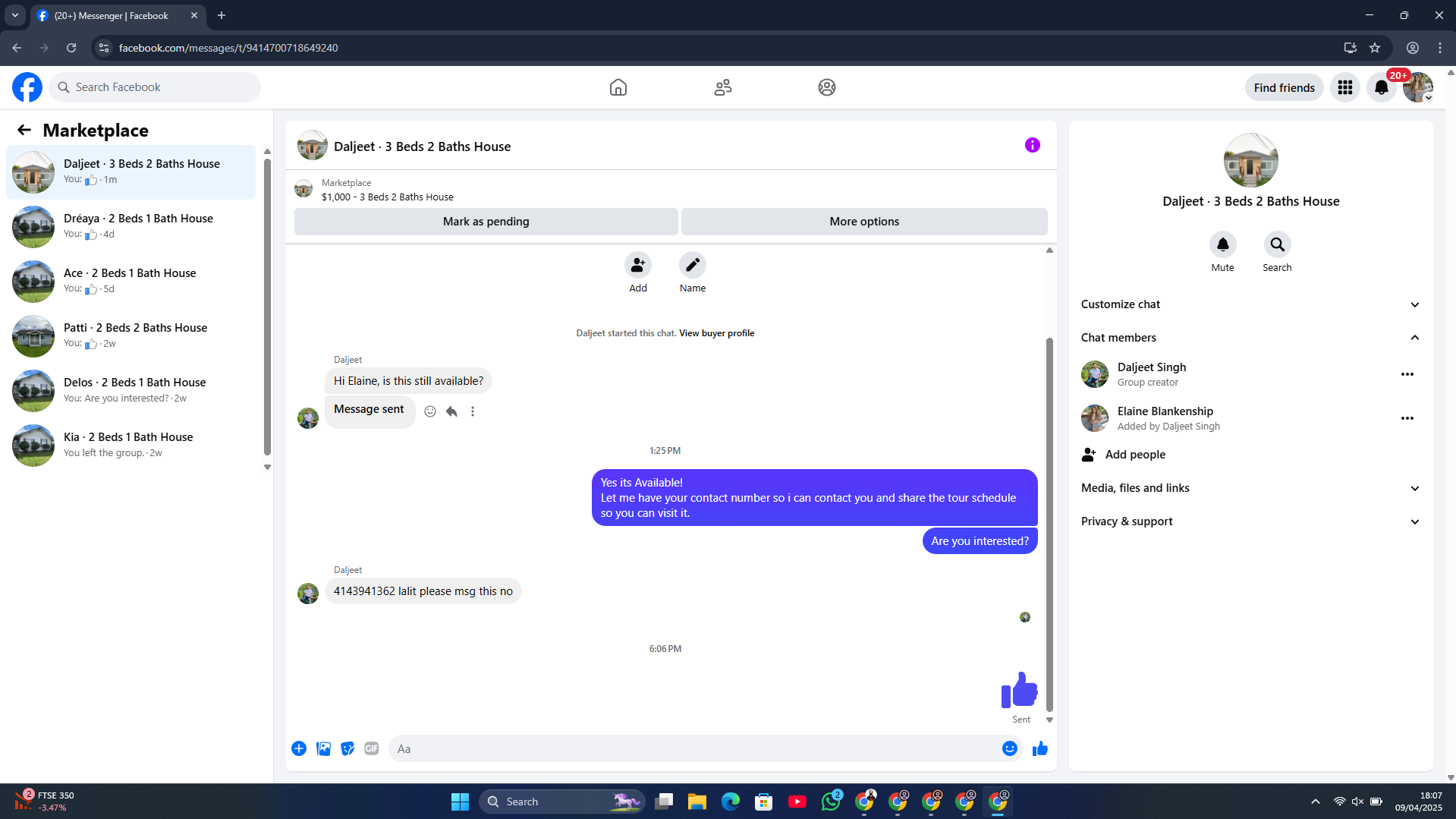Open Kia 2 Beds 1 Bath conversation

click(131, 446)
